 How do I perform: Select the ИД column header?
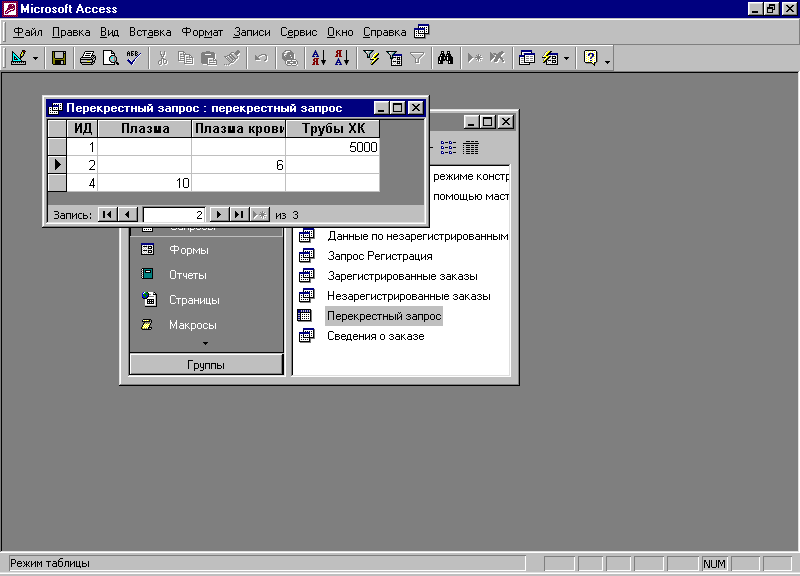click(x=82, y=129)
